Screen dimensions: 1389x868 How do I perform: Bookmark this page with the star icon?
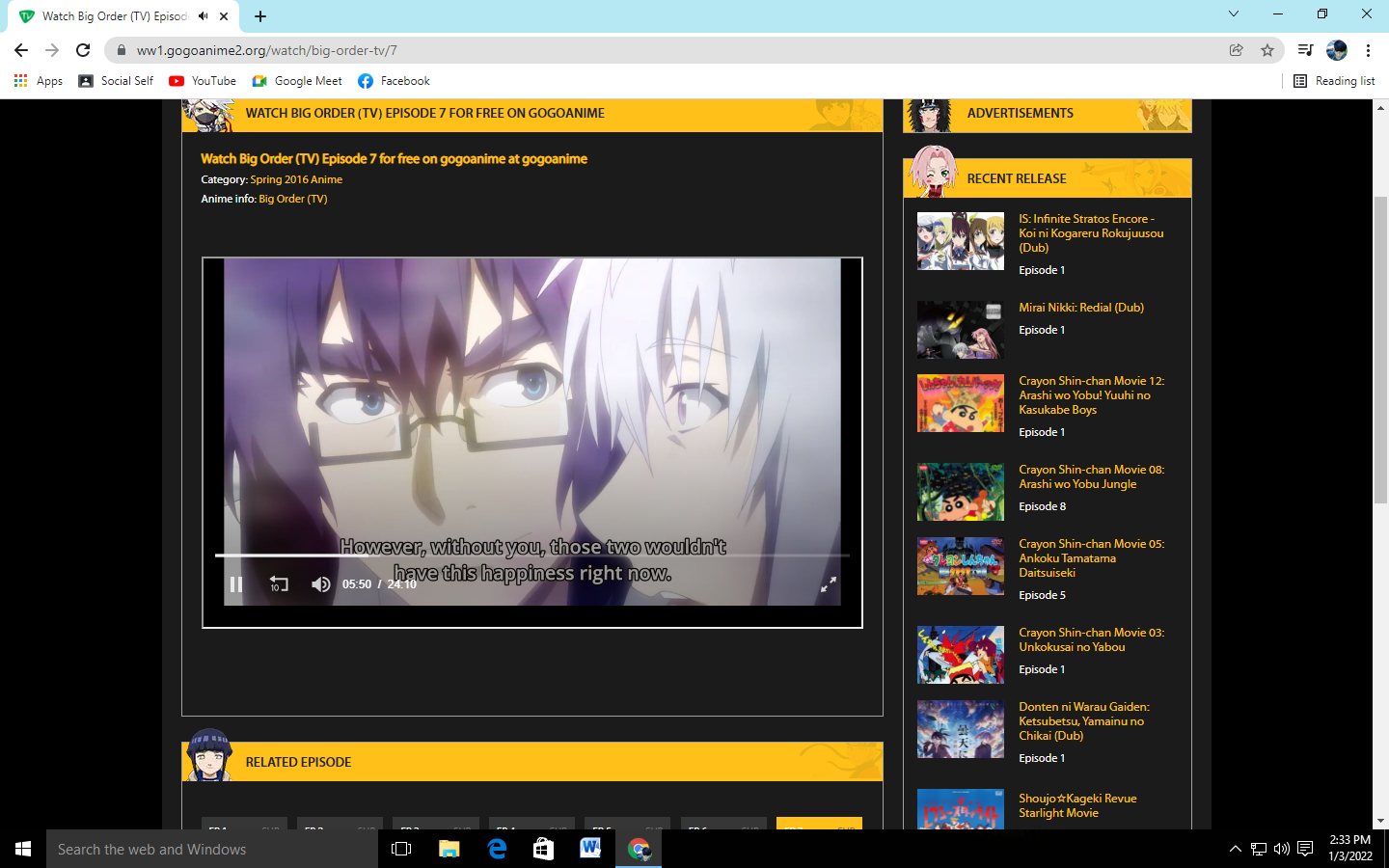point(1267,50)
